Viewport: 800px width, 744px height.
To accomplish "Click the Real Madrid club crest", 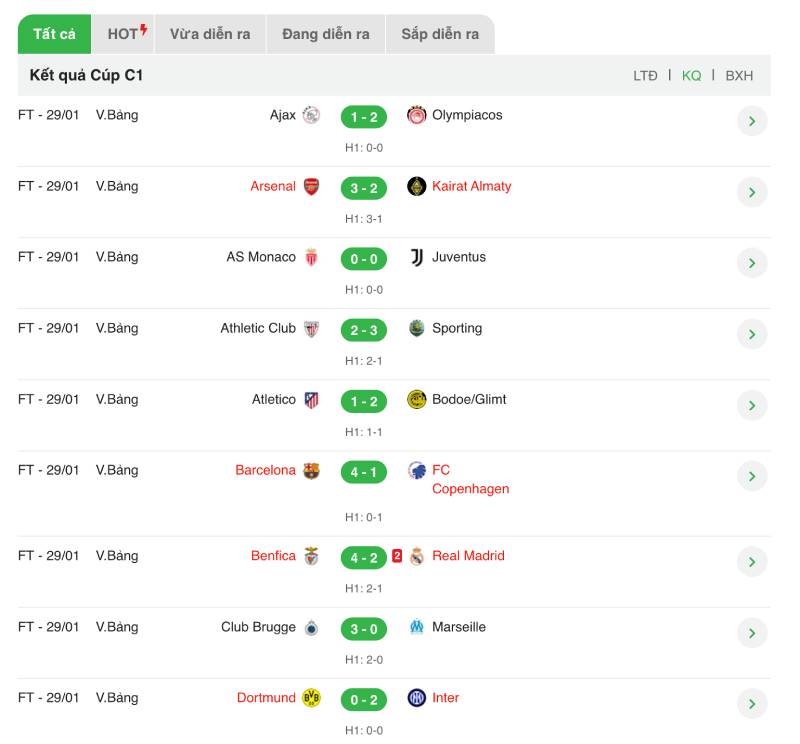I will tap(416, 556).
